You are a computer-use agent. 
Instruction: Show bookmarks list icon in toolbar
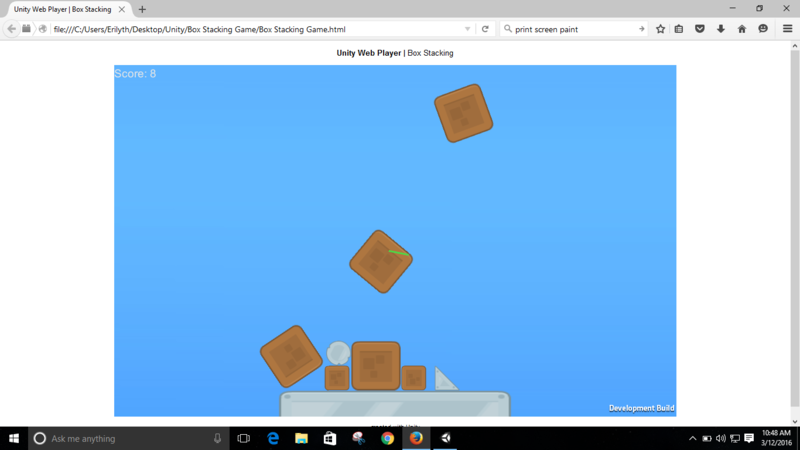679,29
